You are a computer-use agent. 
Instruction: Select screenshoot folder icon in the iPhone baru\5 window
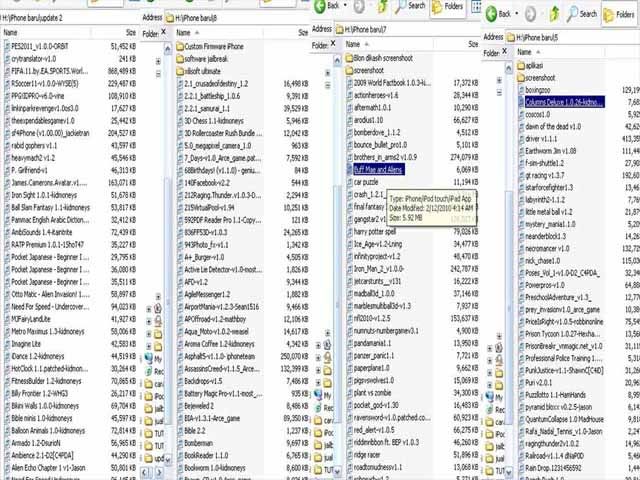tap(521, 78)
